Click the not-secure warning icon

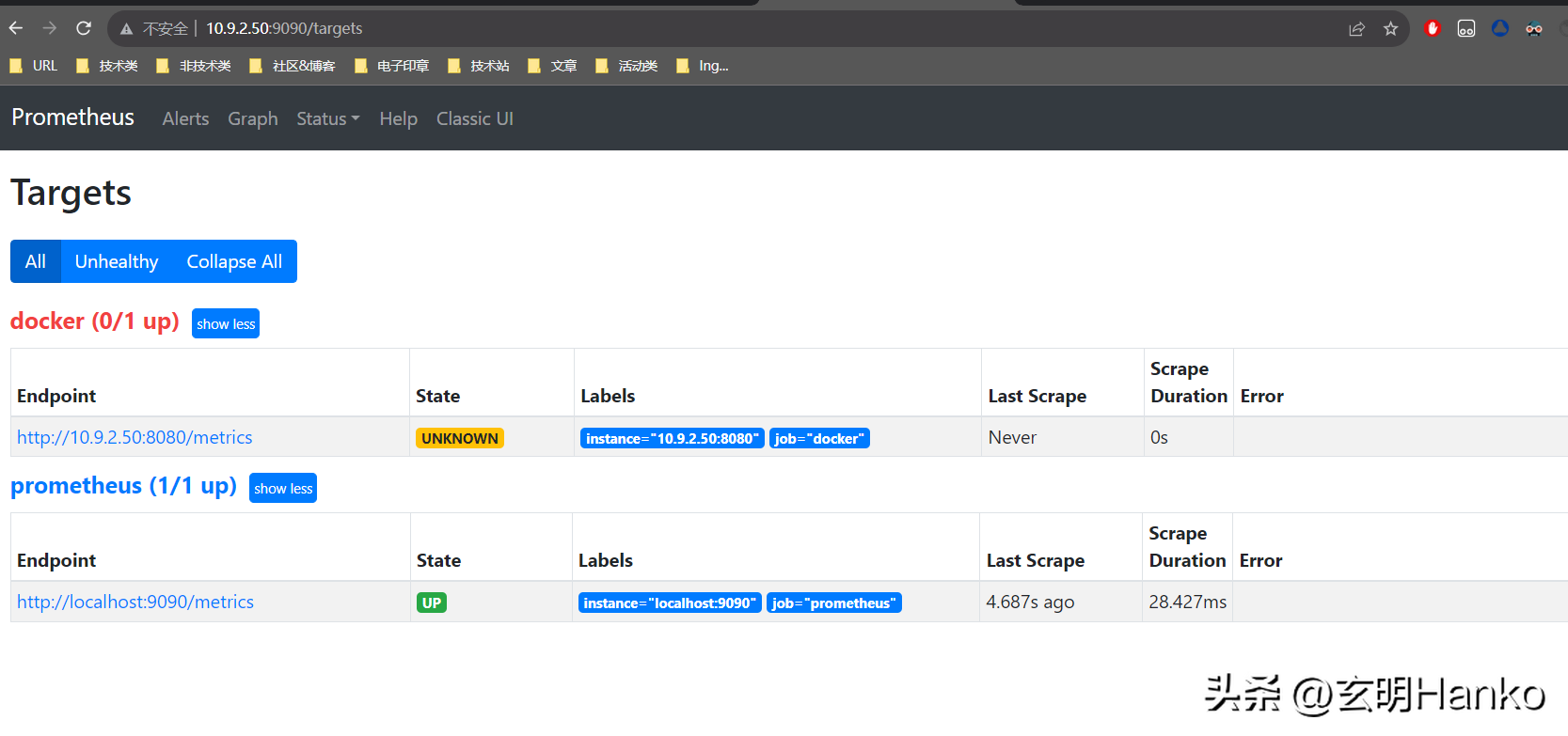126,29
